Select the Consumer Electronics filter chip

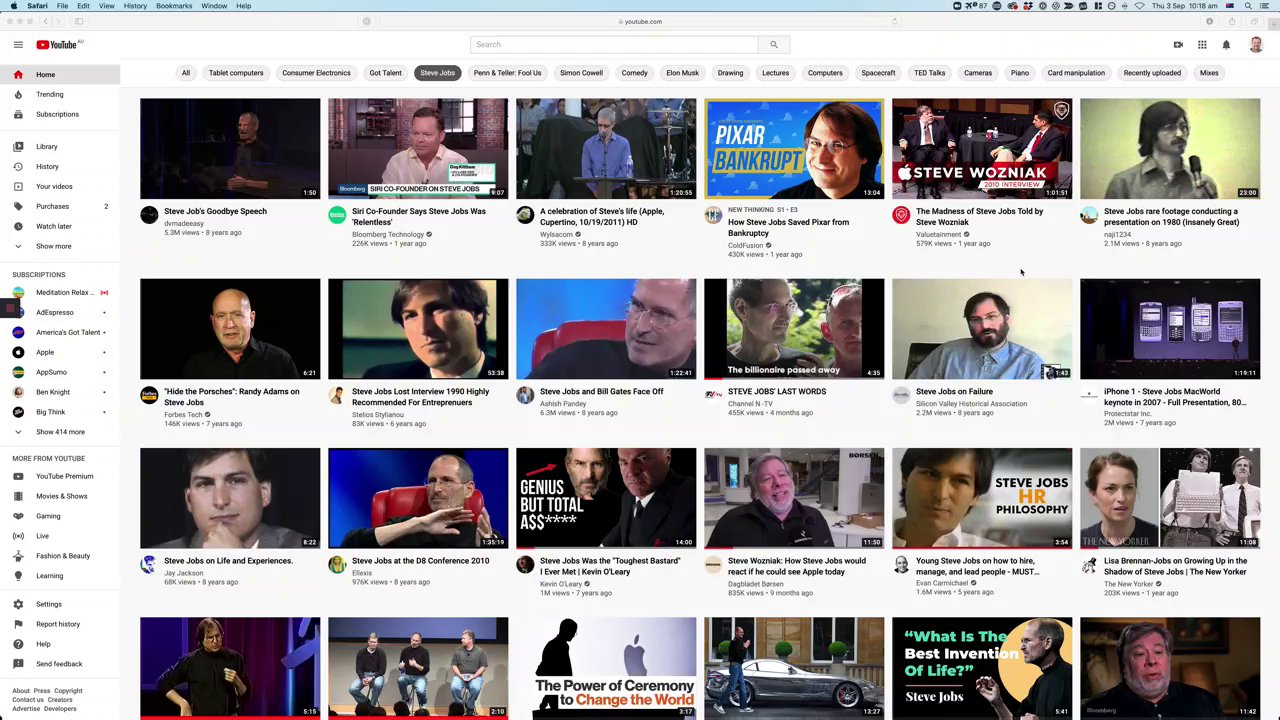(316, 73)
